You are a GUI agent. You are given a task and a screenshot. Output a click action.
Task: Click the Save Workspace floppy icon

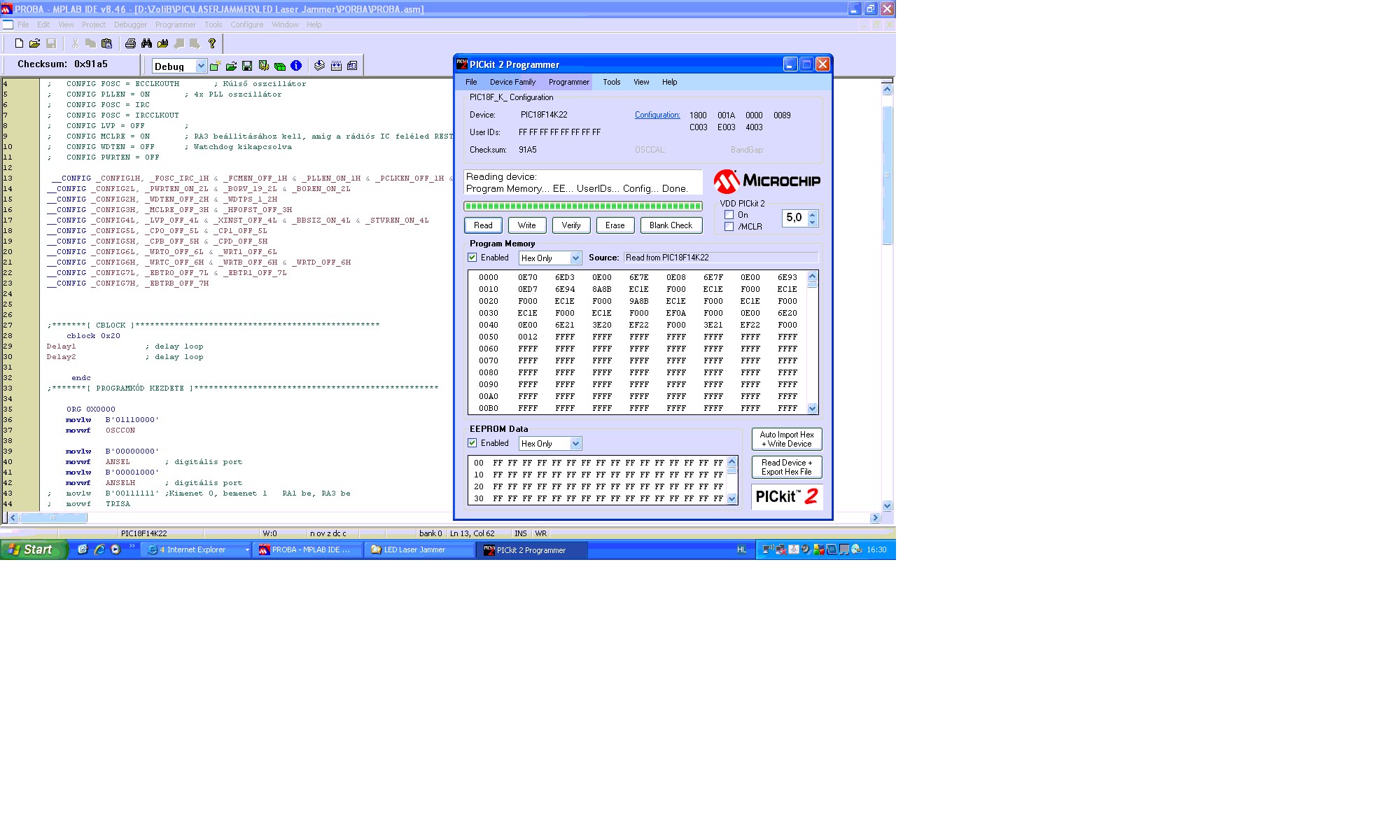point(247,66)
